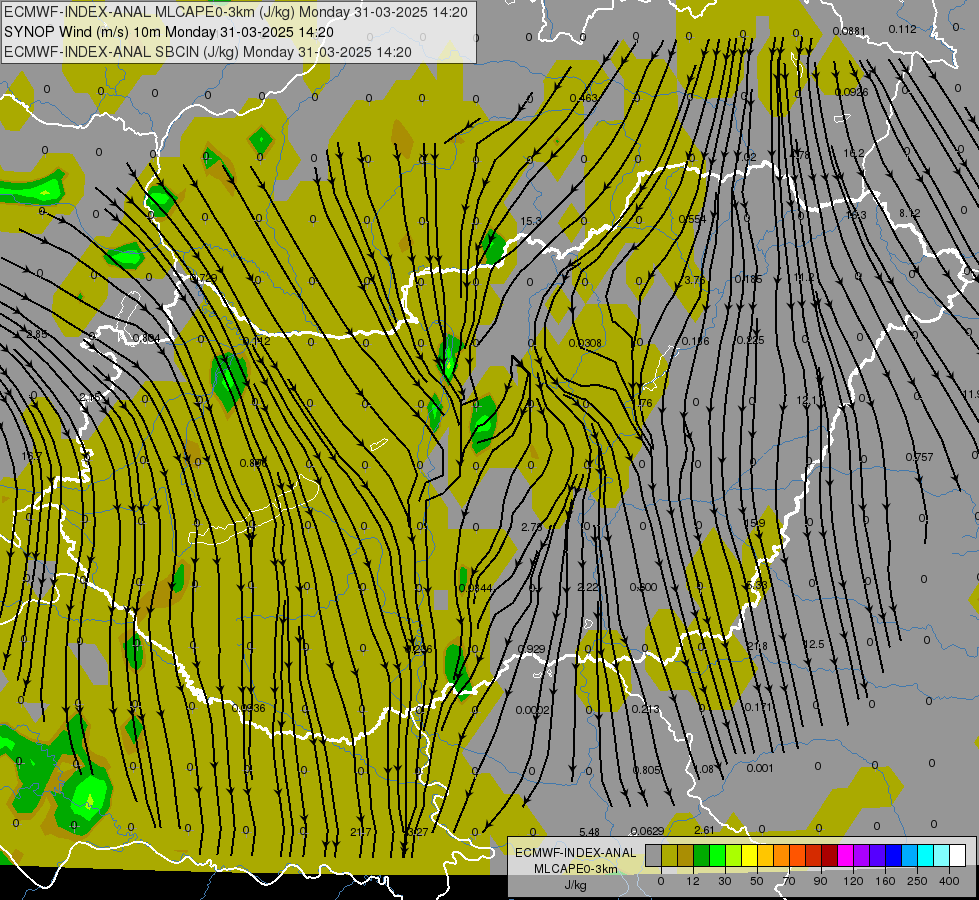Click the pure yellow legend swatch
This screenshot has height=900, width=979.
[x=749, y=855]
